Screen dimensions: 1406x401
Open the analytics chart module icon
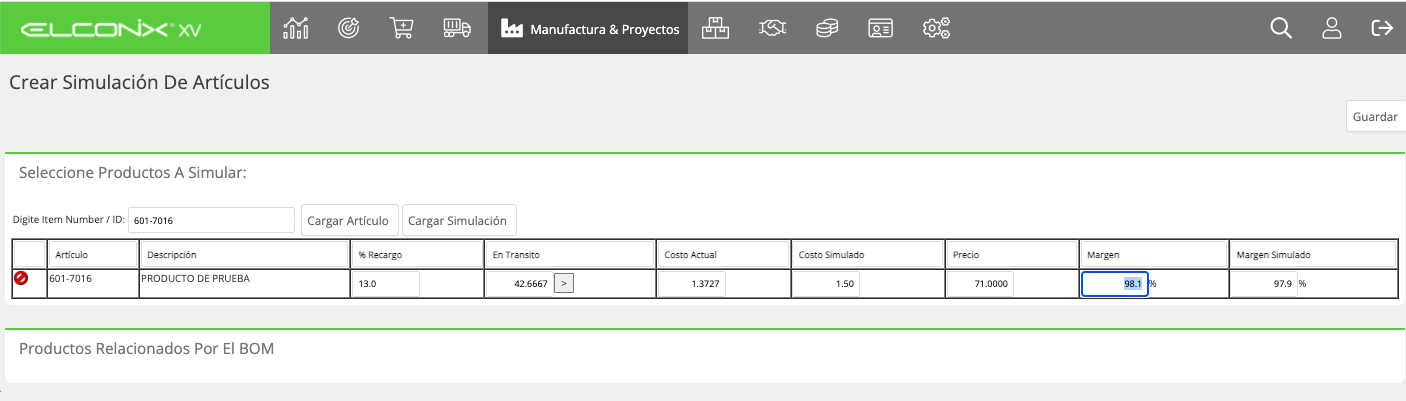296,28
